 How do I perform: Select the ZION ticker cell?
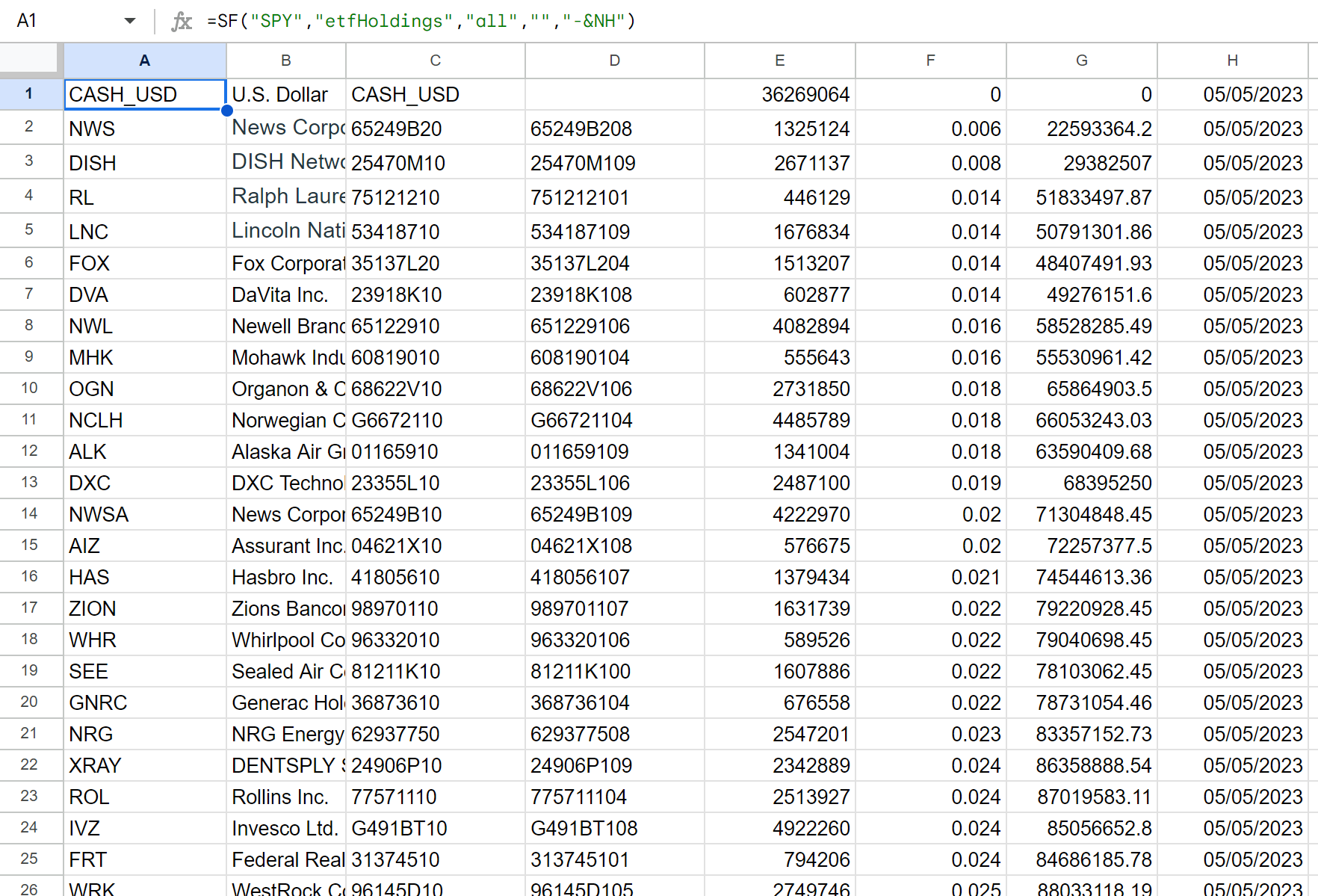click(145, 608)
